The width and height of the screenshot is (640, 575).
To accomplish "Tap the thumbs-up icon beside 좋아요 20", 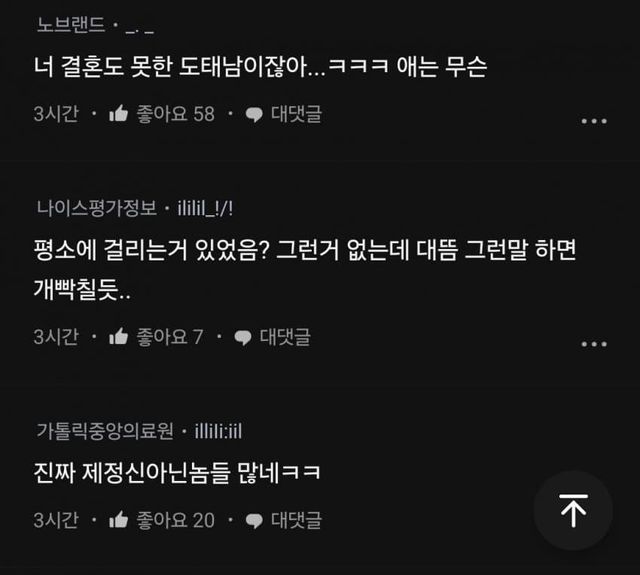I will point(119,519).
